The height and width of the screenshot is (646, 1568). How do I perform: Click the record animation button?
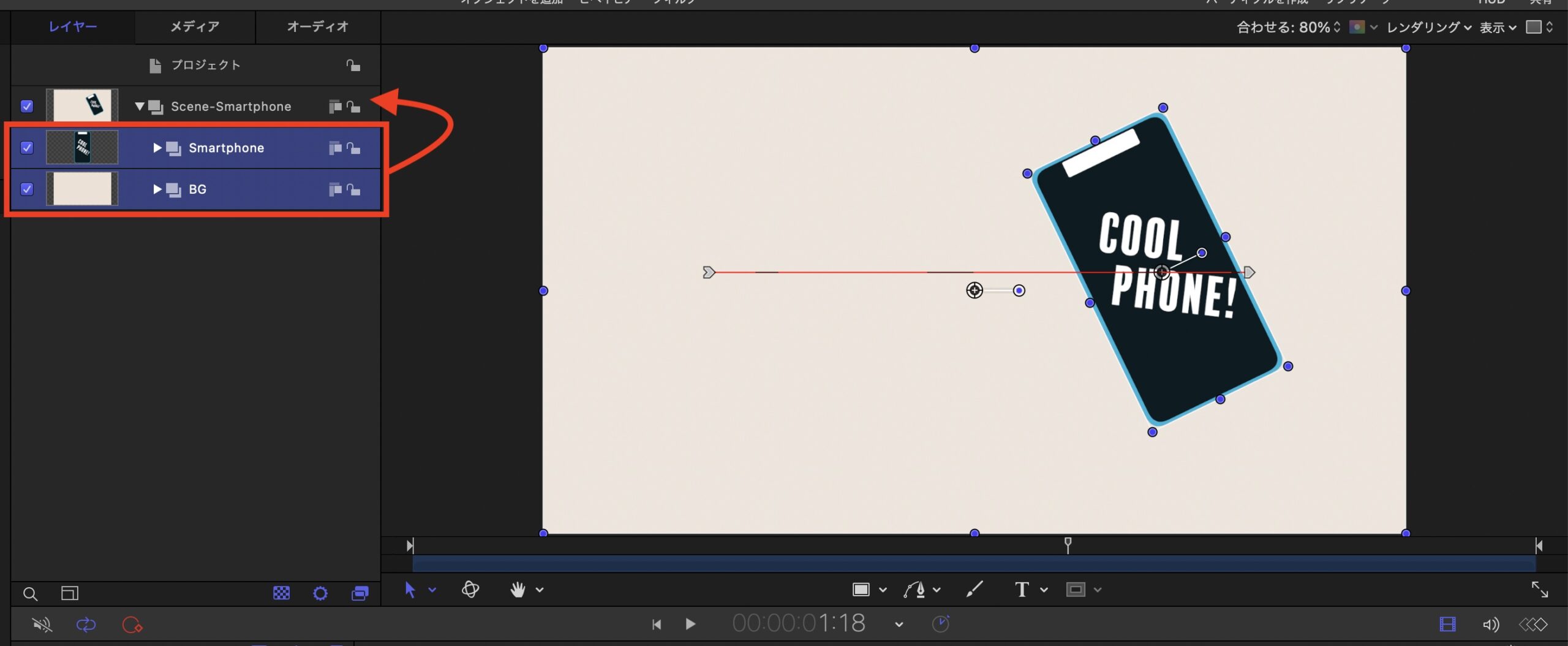pyautogui.click(x=132, y=625)
